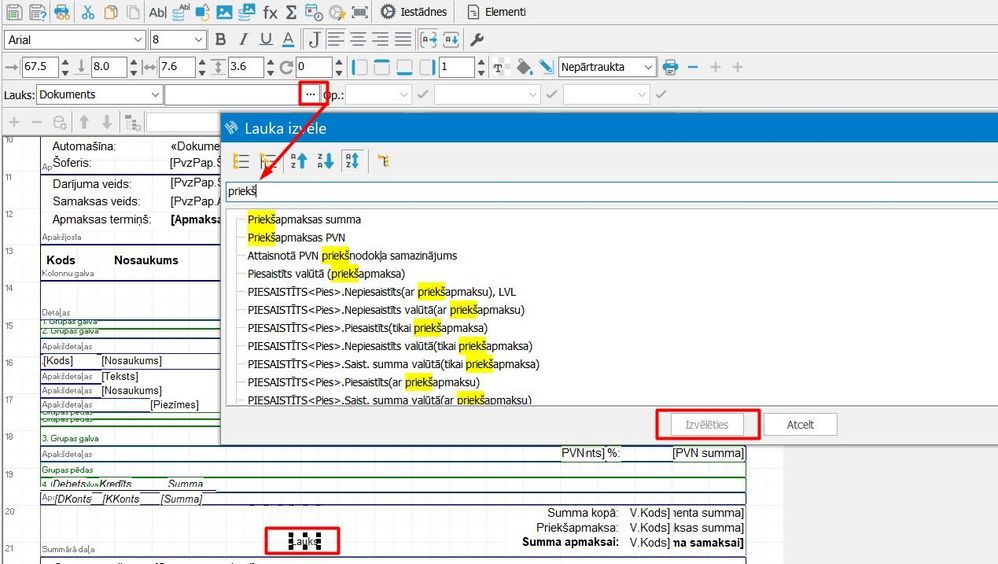Select 'Piesaistīts valūtā (priekšapmaksa)'

click(326, 274)
